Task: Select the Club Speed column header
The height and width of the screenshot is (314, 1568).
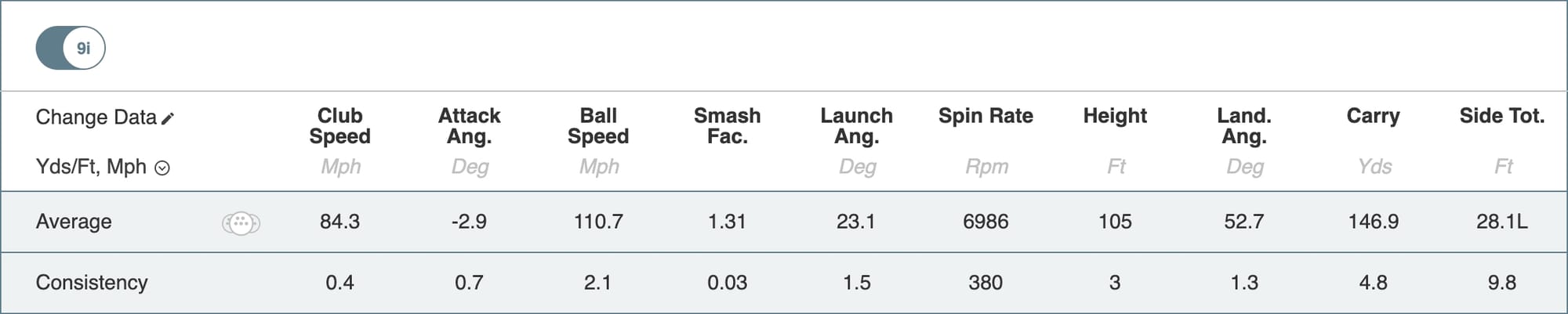Action: [339, 126]
